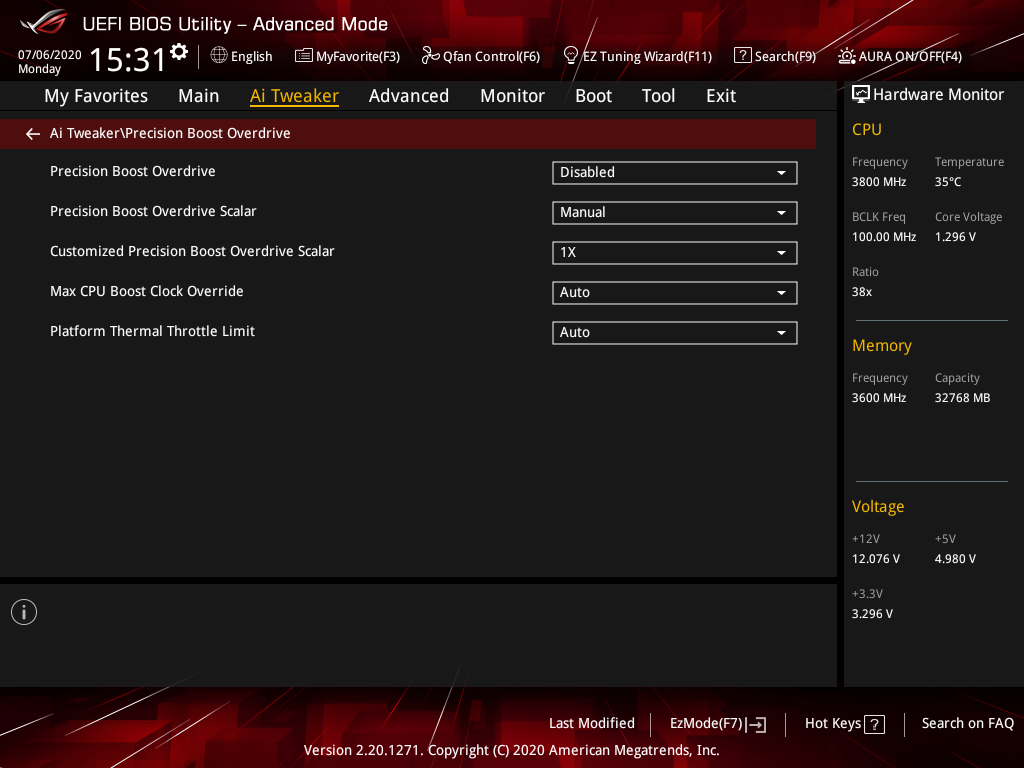
Task: Click memory capacity value 32768 MB
Action: [x=963, y=398]
